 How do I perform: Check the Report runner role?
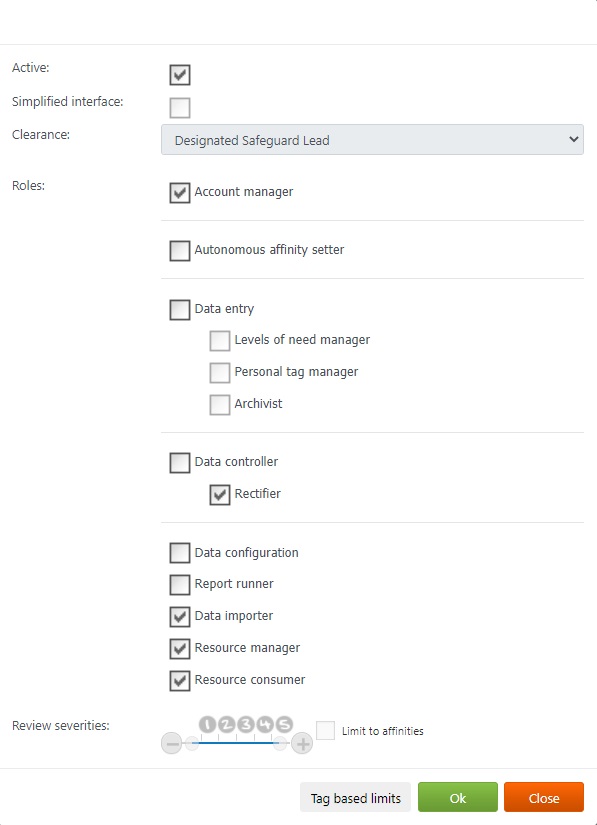(180, 585)
